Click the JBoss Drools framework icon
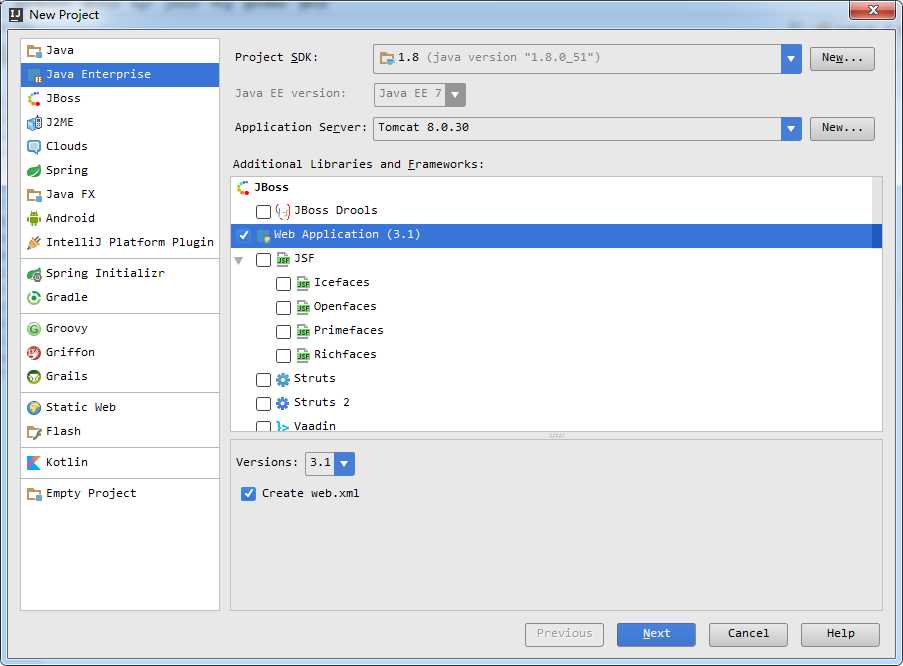The image size is (903, 666). (x=283, y=211)
